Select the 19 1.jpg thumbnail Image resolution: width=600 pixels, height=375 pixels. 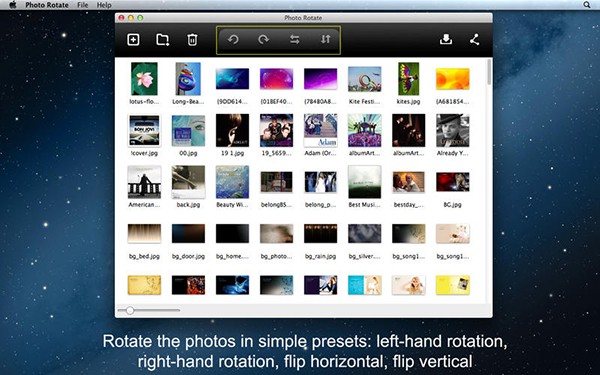tap(232, 130)
